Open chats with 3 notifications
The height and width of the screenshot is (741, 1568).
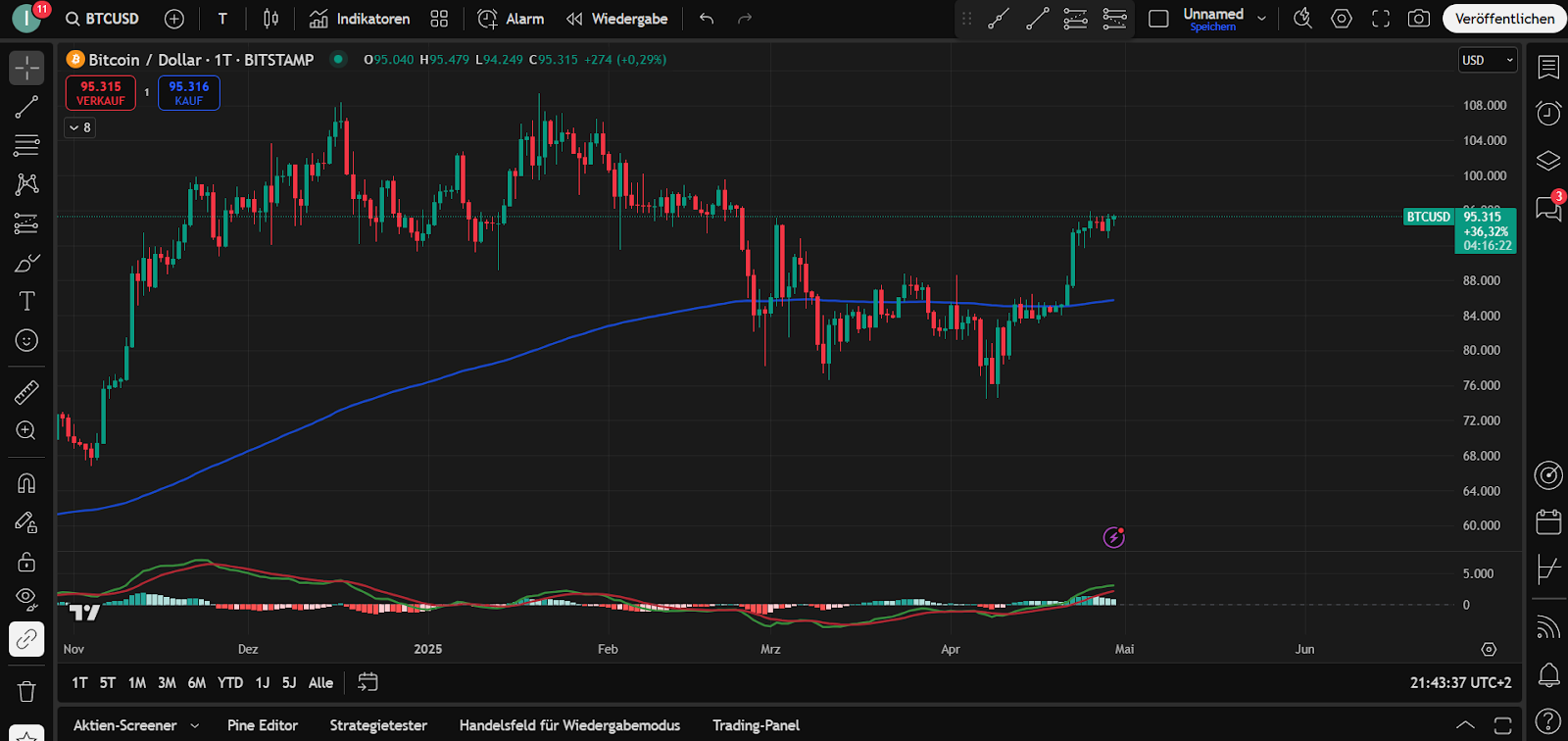tap(1548, 207)
